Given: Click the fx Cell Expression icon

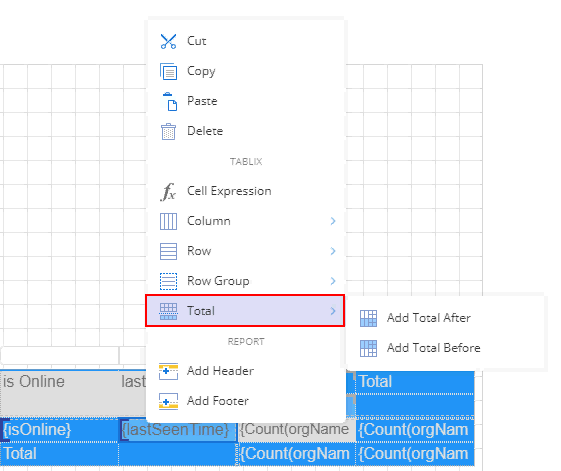Looking at the screenshot, I should point(168,191).
